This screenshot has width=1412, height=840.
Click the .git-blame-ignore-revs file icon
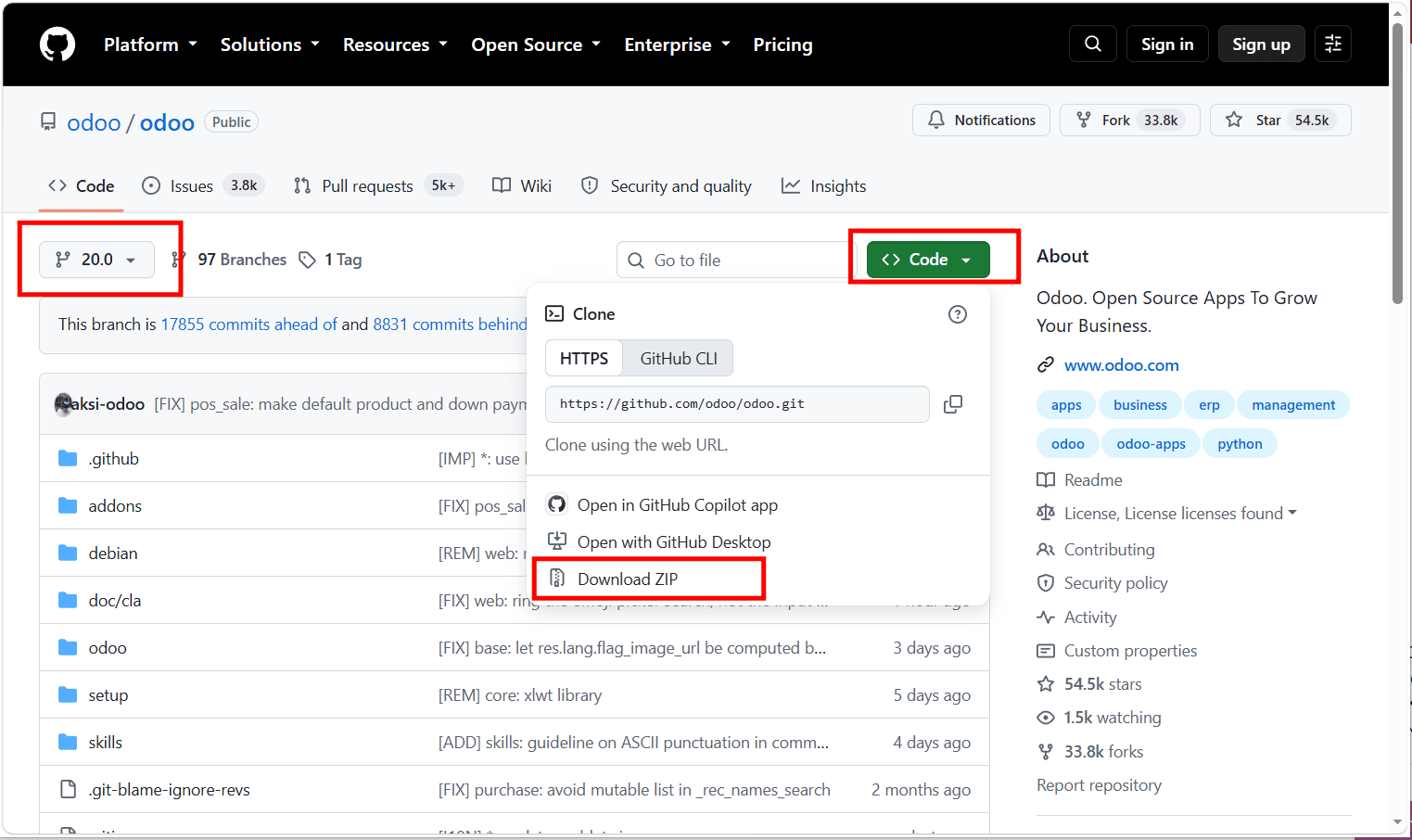click(68, 789)
